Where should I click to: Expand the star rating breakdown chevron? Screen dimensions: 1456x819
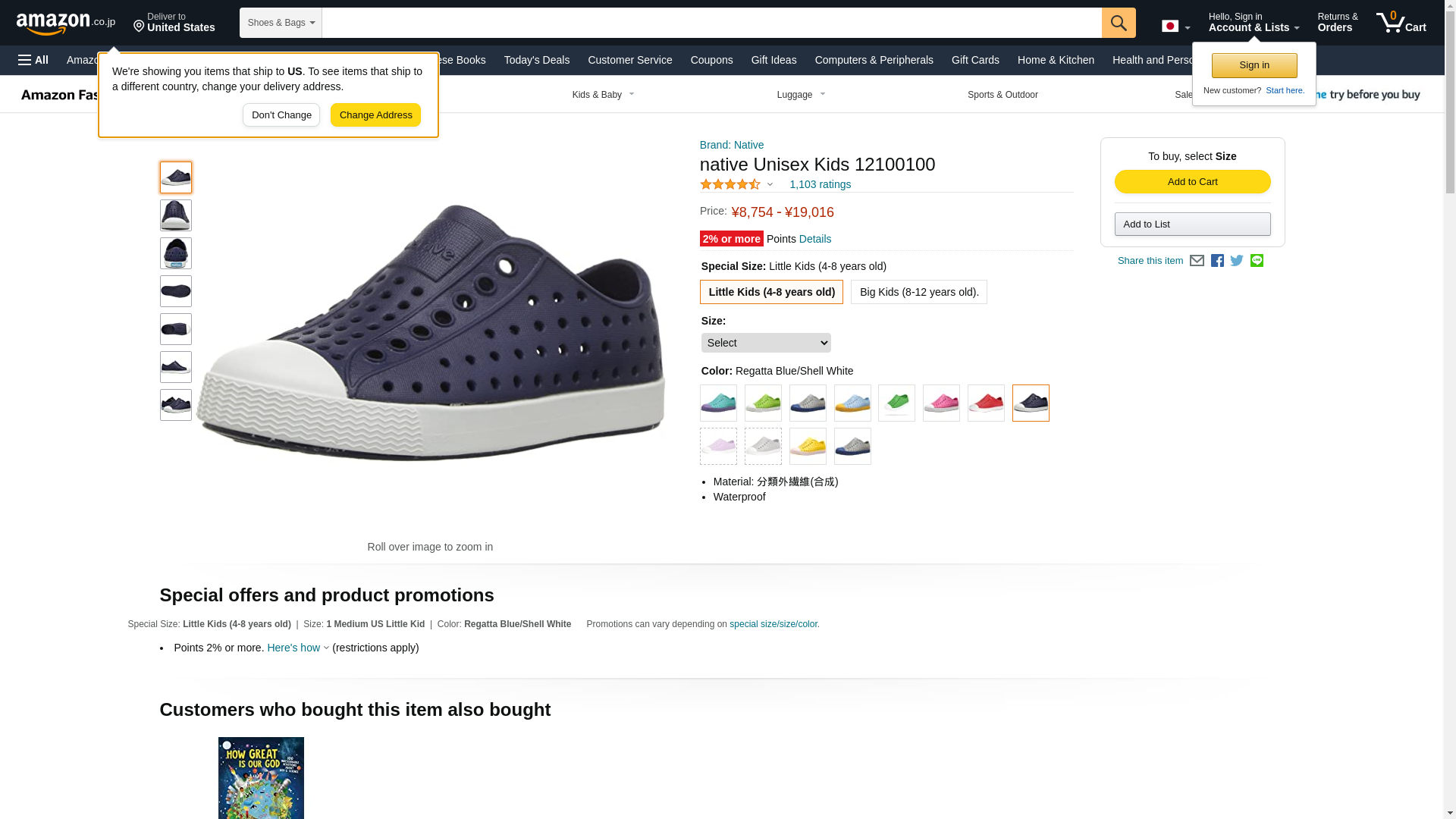point(770,184)
